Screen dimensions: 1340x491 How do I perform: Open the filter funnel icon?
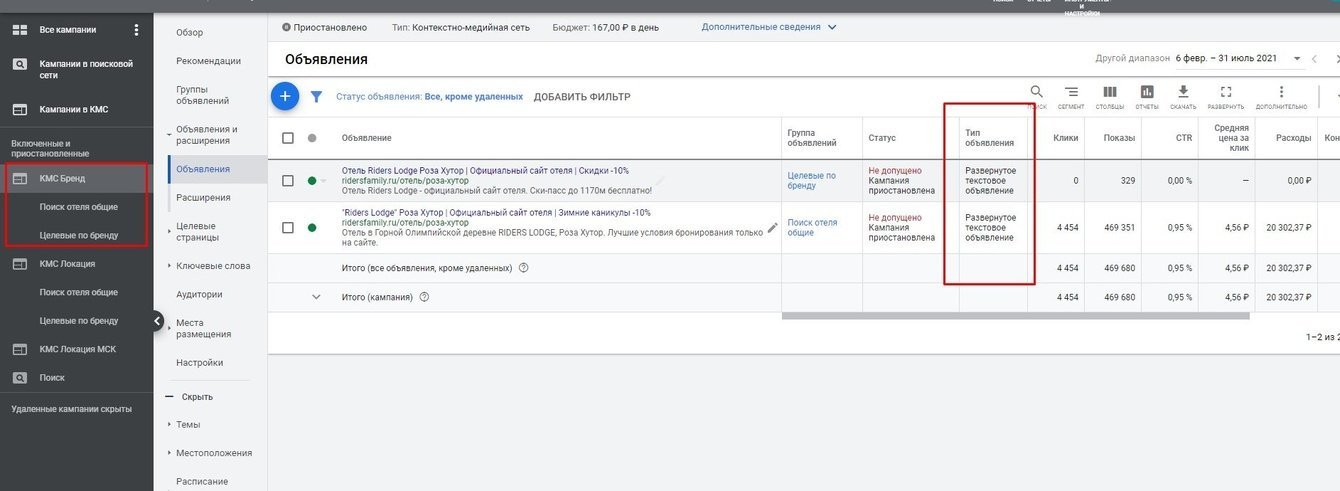point(316,97)
